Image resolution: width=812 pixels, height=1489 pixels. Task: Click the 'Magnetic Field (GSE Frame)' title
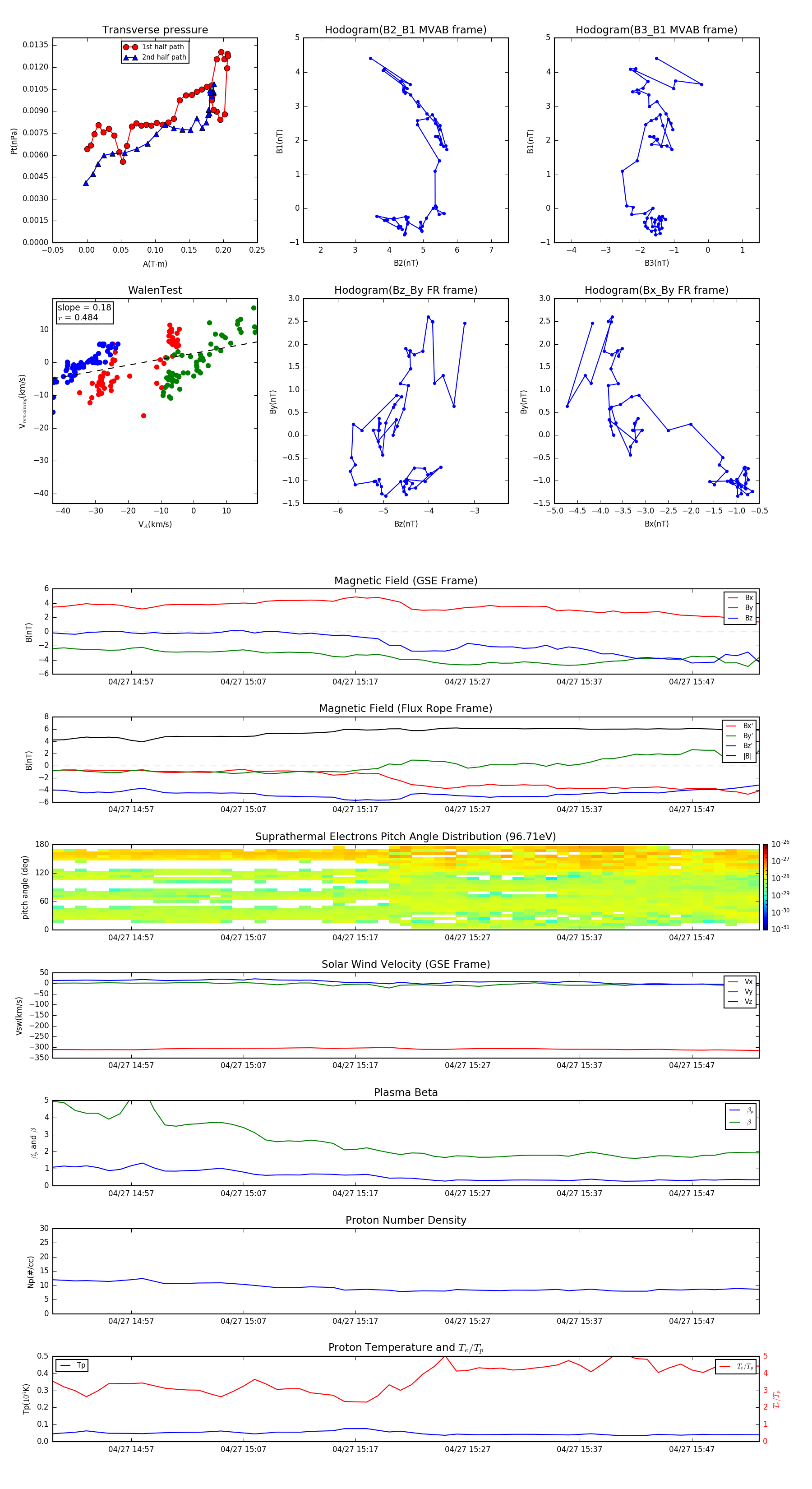(x=406, y=581)
